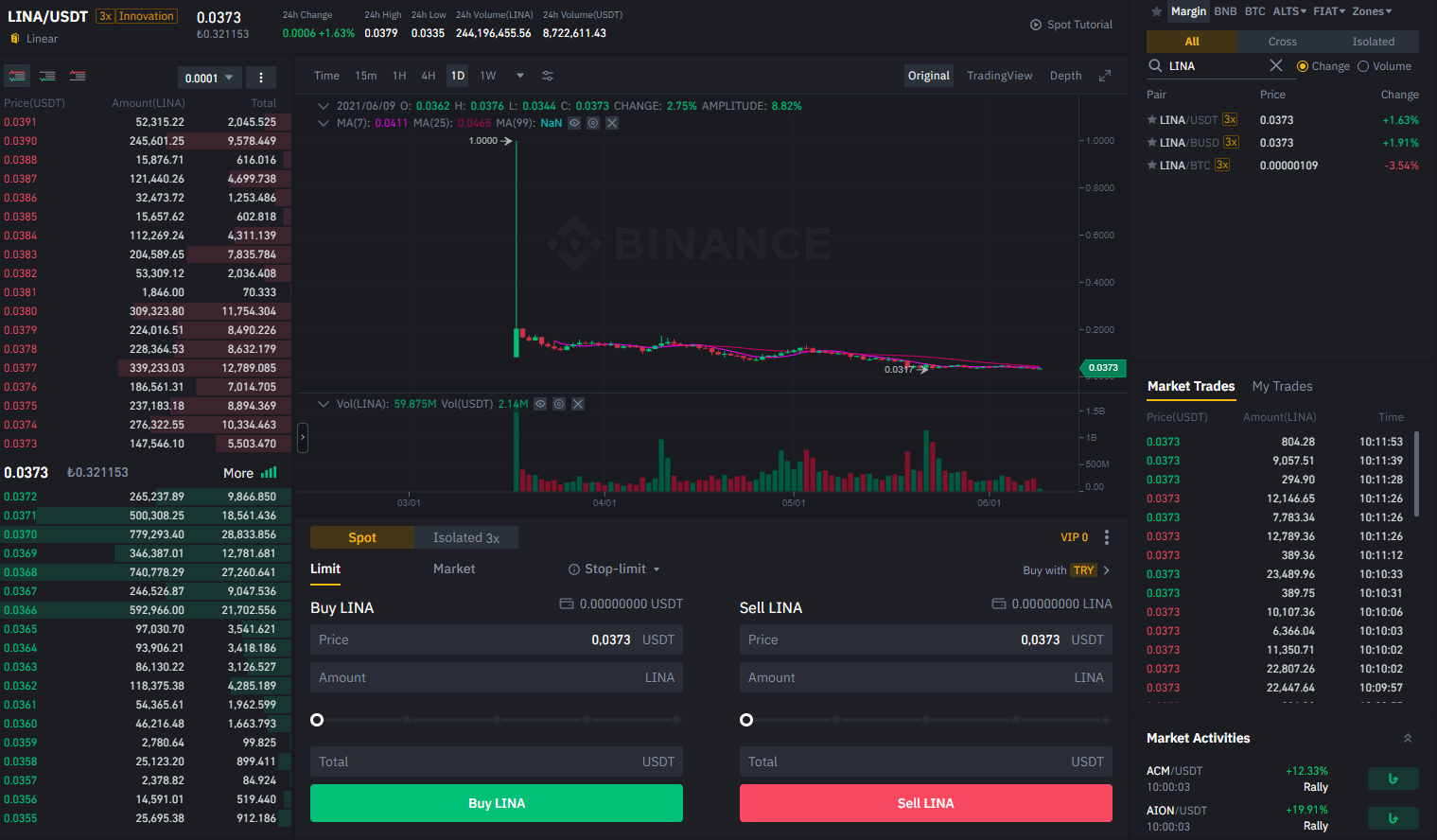The height and width of the screenshot is (840, 1437).
Task: Open more time intervals dropdown arrow
Action: pyautogui.click(x=520, y=76)
